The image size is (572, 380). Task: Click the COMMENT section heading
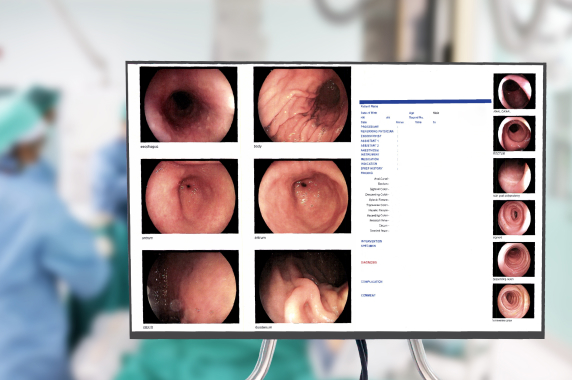point(368,295)
